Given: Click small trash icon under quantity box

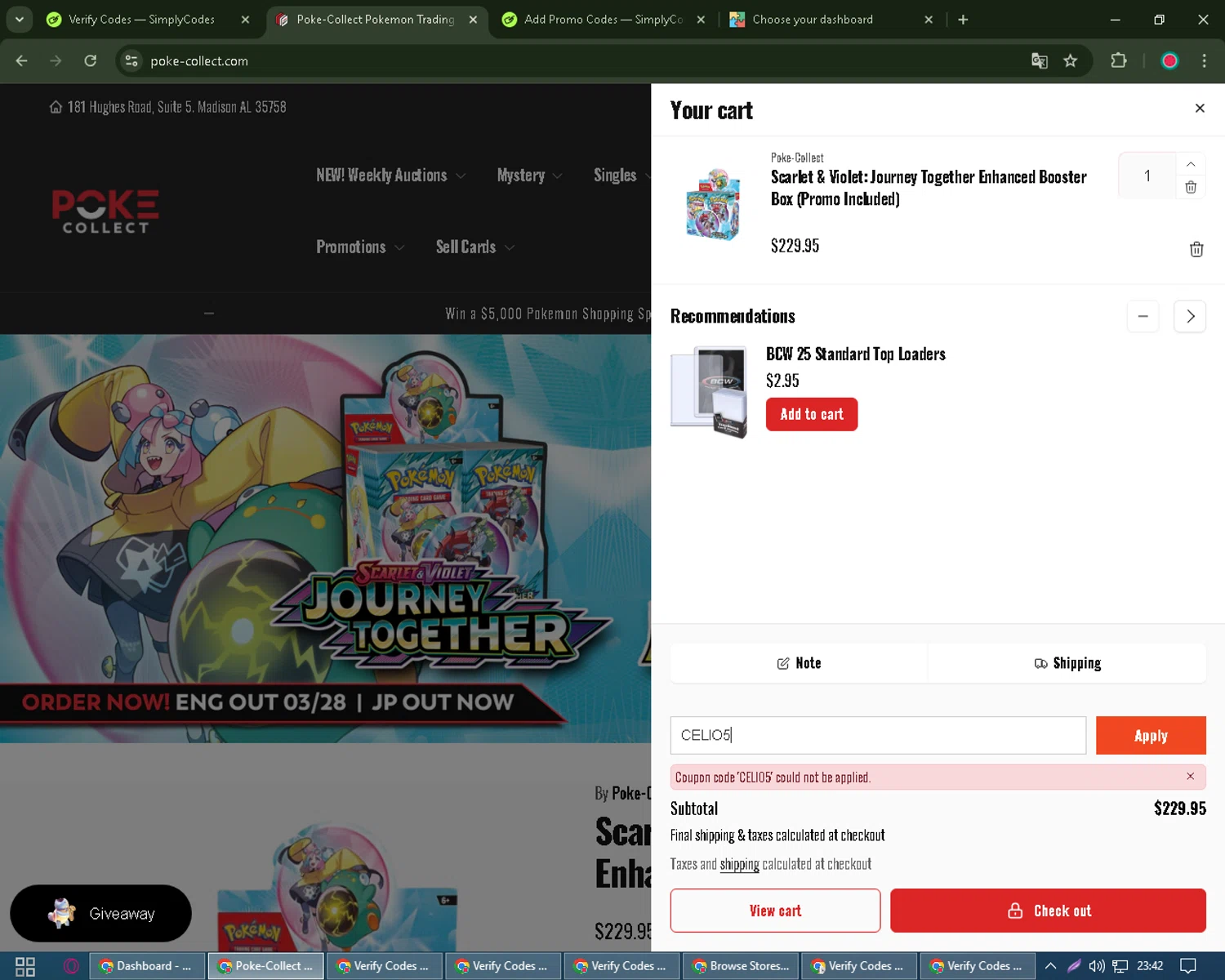Looking at the screenshot, I should click(x=1191, y=187).
